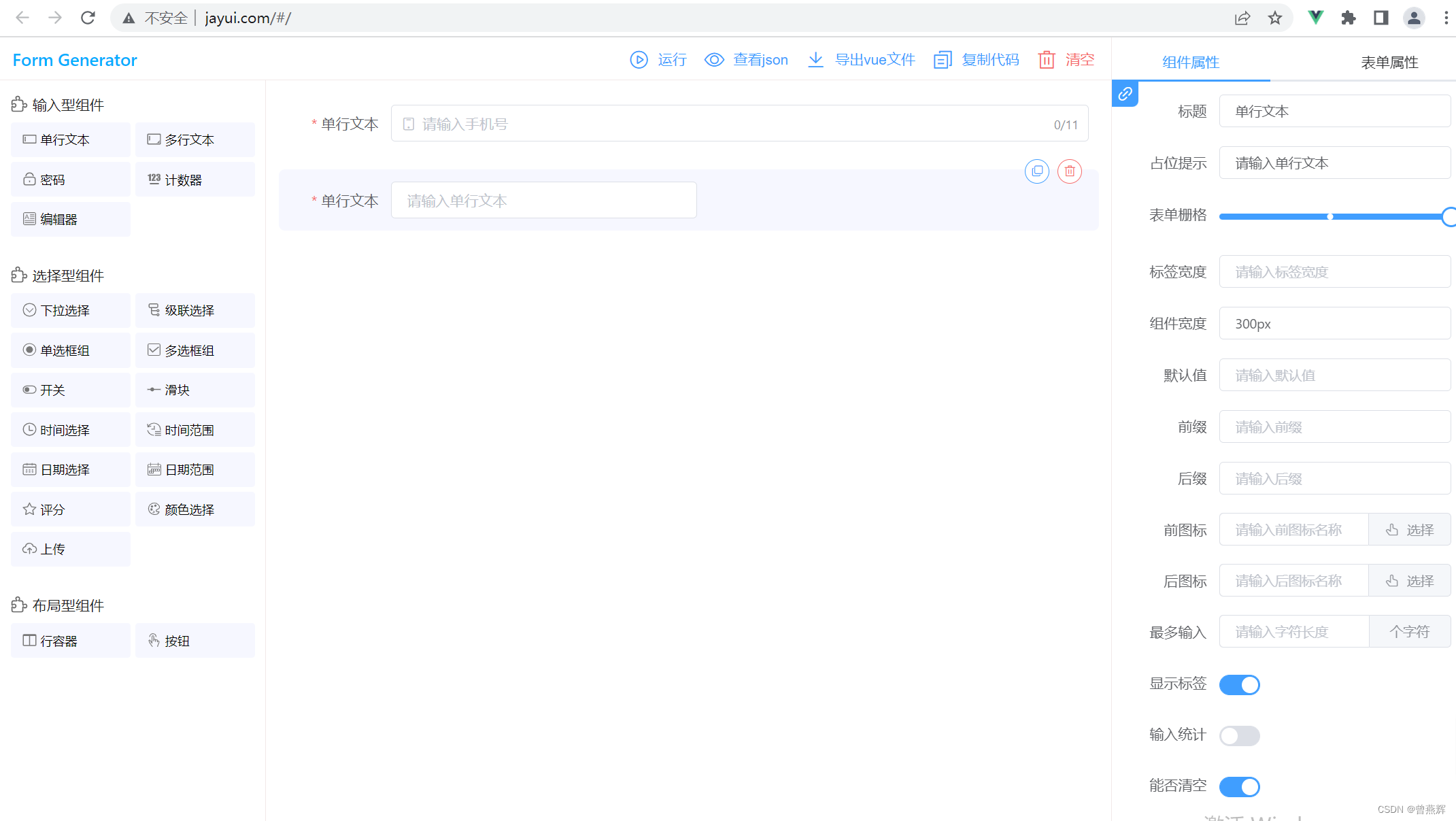
Task: Open 后图标 选择 icon picker
Action: 1409,581
